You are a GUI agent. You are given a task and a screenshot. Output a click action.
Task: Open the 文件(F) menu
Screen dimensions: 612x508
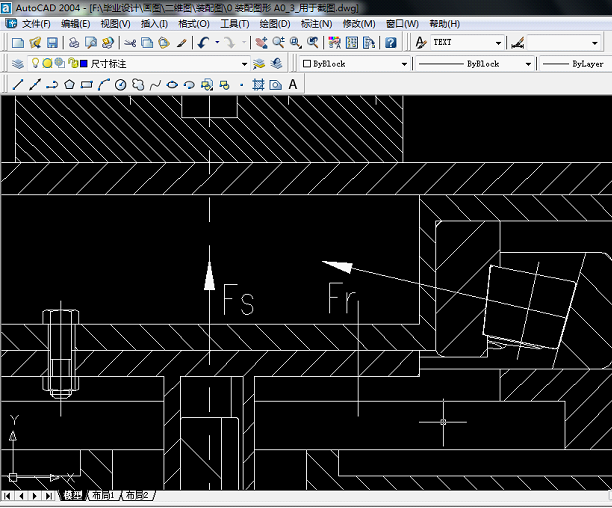tap(36, 24)
